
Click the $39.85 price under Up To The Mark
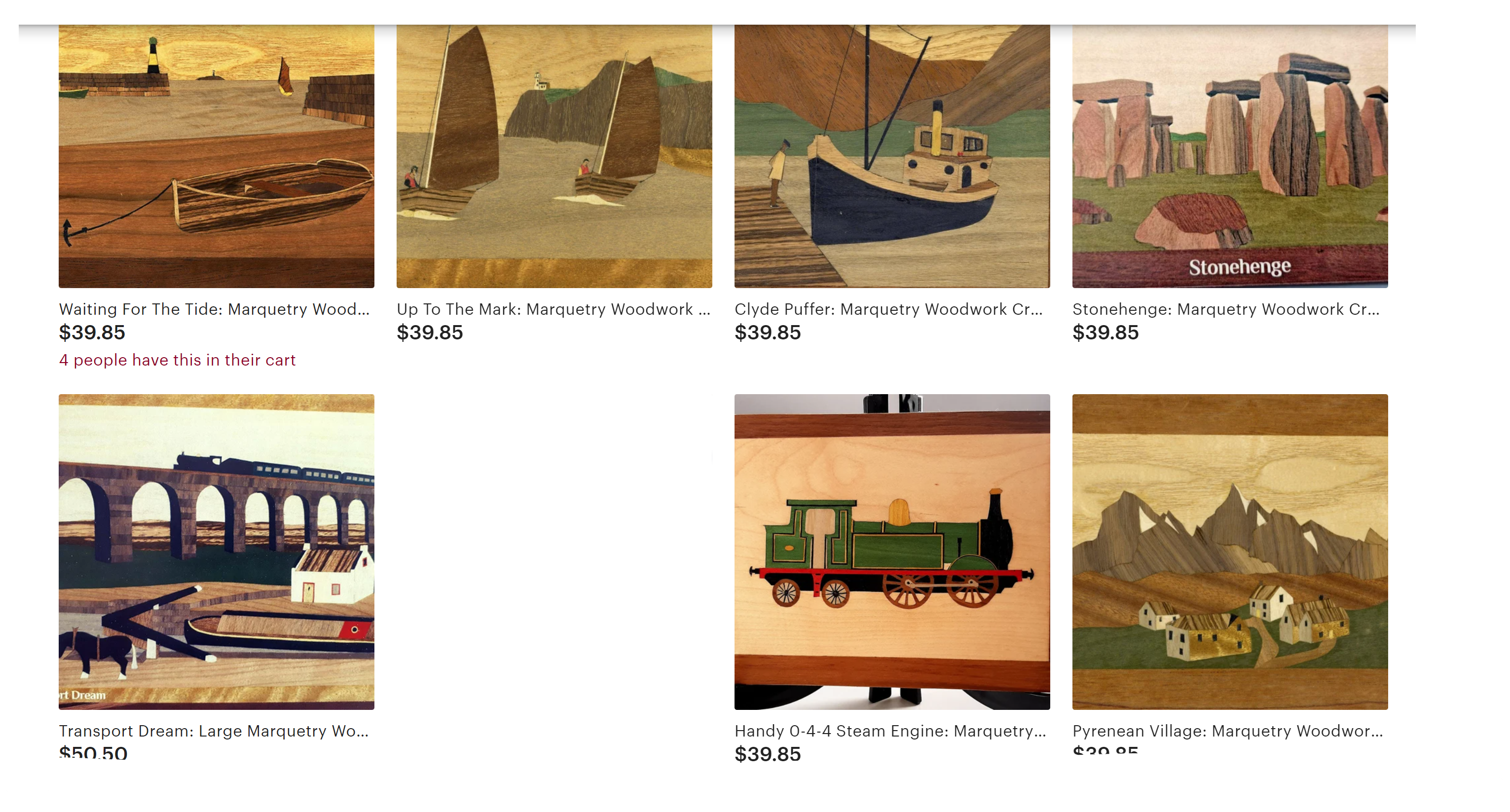click(x=430, y=332)
